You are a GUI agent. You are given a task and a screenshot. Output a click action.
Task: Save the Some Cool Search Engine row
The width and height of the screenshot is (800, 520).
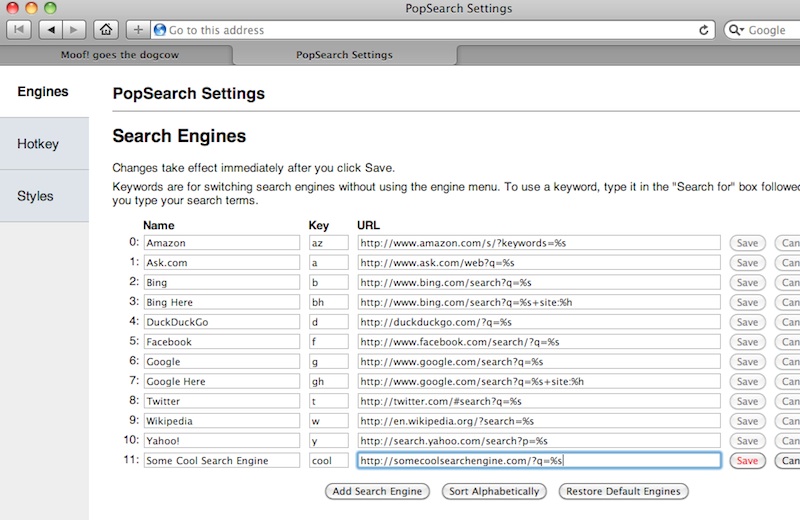click(x=746, y=461)
